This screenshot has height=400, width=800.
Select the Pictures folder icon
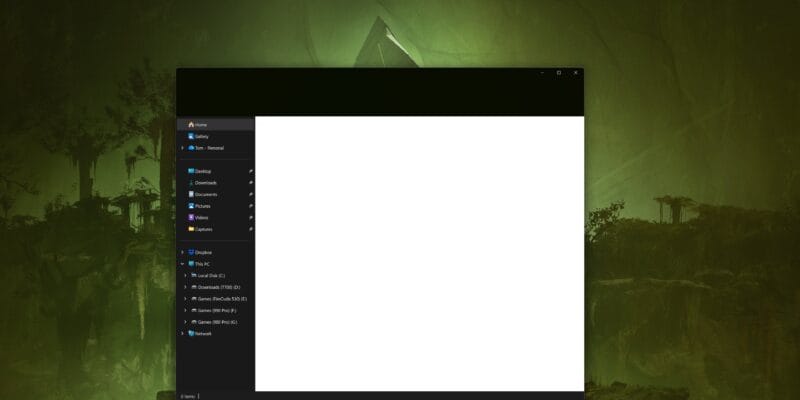[x=191, y=206]
